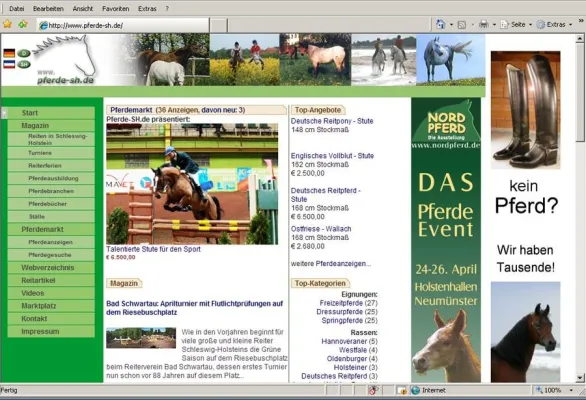This screenshot has height=400, width=586.
Task: Click the Print icon in toolbar
Action: point(484,25)
